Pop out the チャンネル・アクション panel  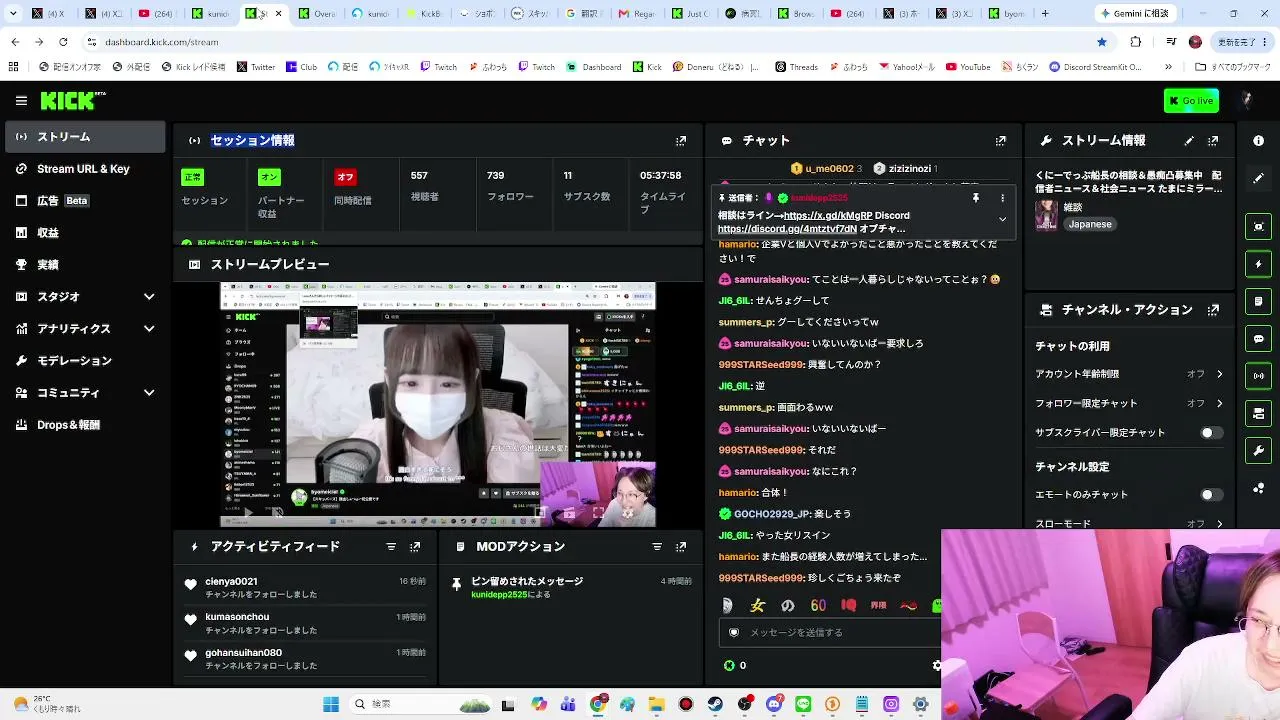(x=1213, y=310)
